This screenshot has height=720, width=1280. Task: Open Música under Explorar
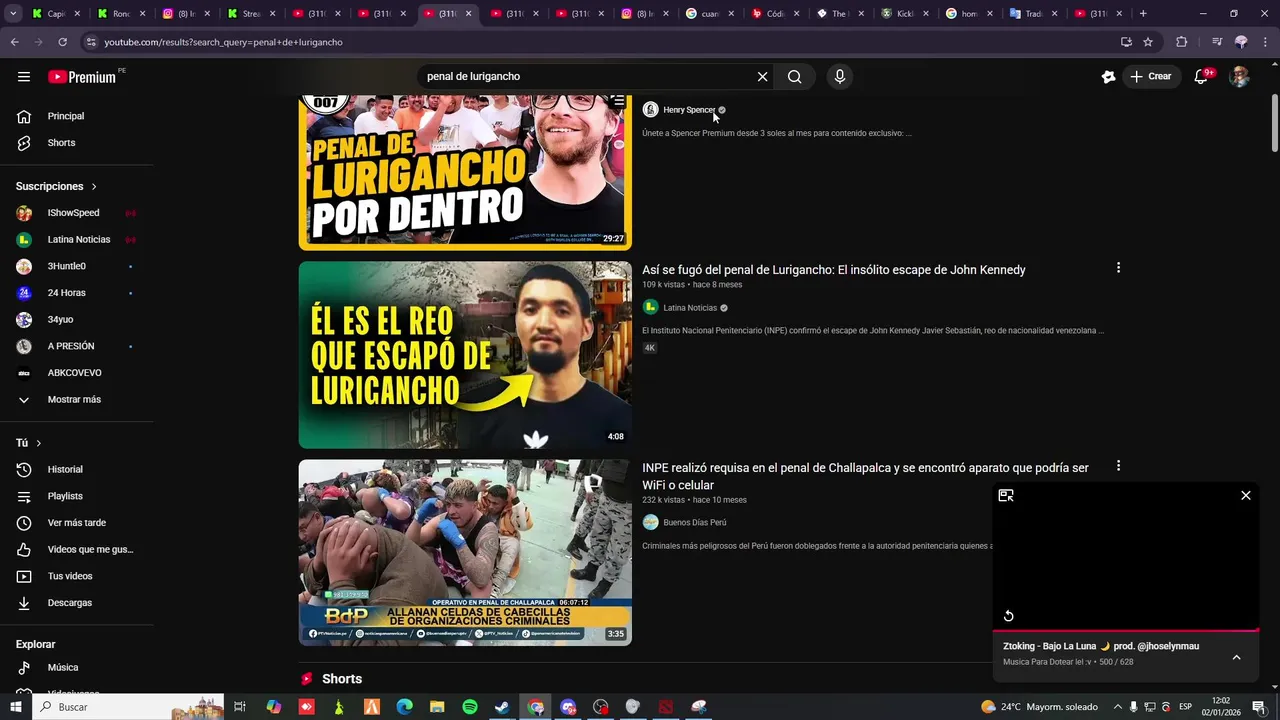(x=78, y=667)
